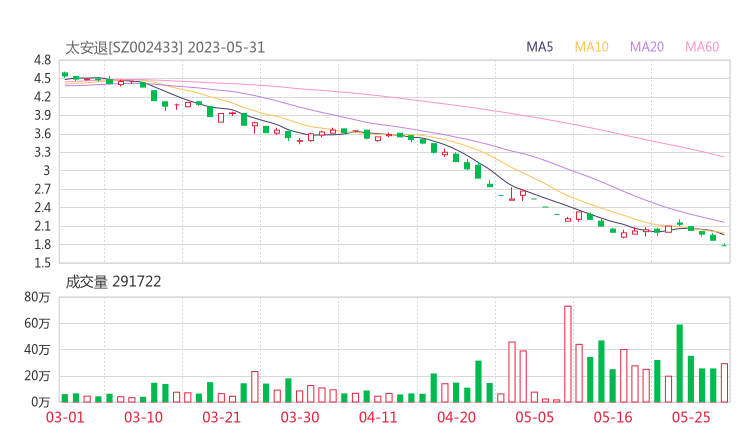Screen dimensions: 740x440
Task: Click the 40万 volume axis value
Action: 37,349
